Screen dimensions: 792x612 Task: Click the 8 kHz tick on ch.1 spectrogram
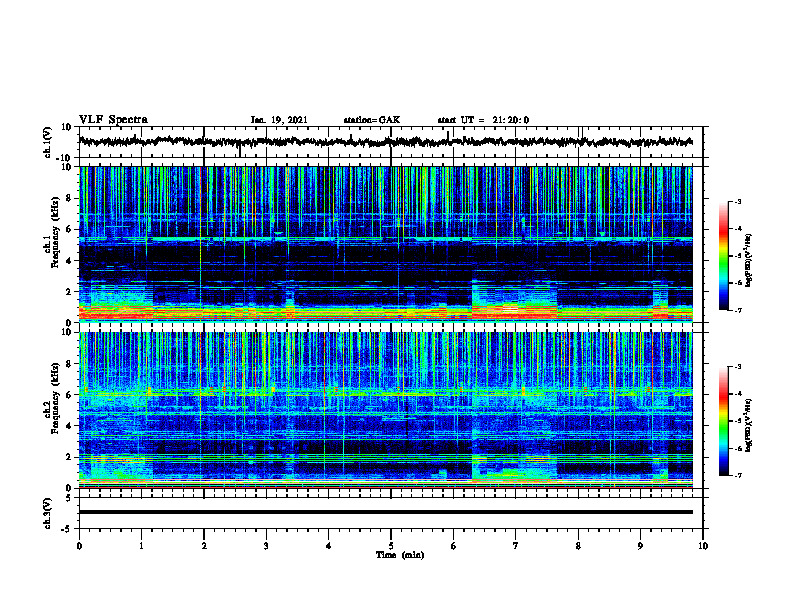tap(70, 198)
